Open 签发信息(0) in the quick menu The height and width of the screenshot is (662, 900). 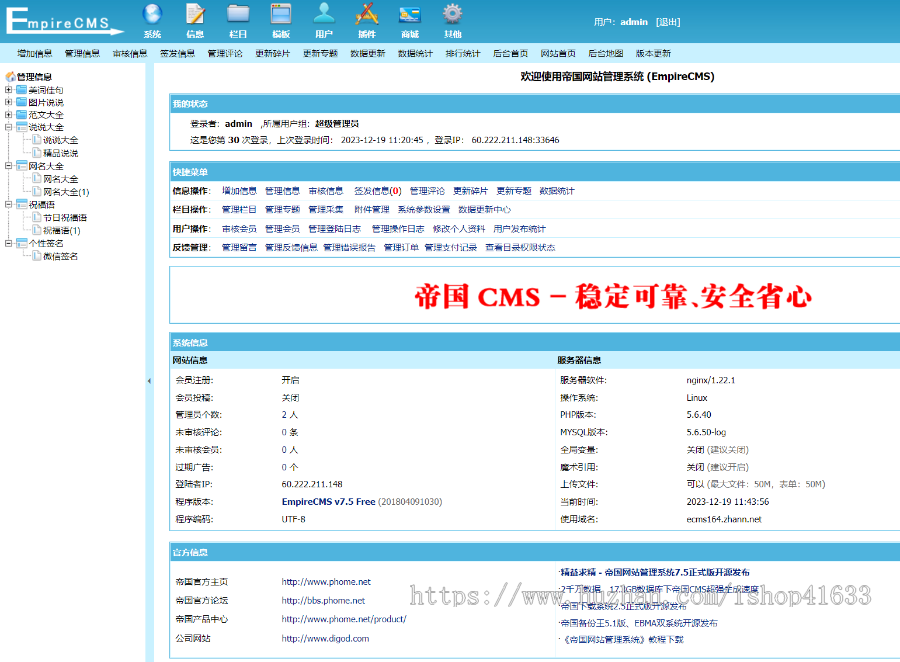378,191
